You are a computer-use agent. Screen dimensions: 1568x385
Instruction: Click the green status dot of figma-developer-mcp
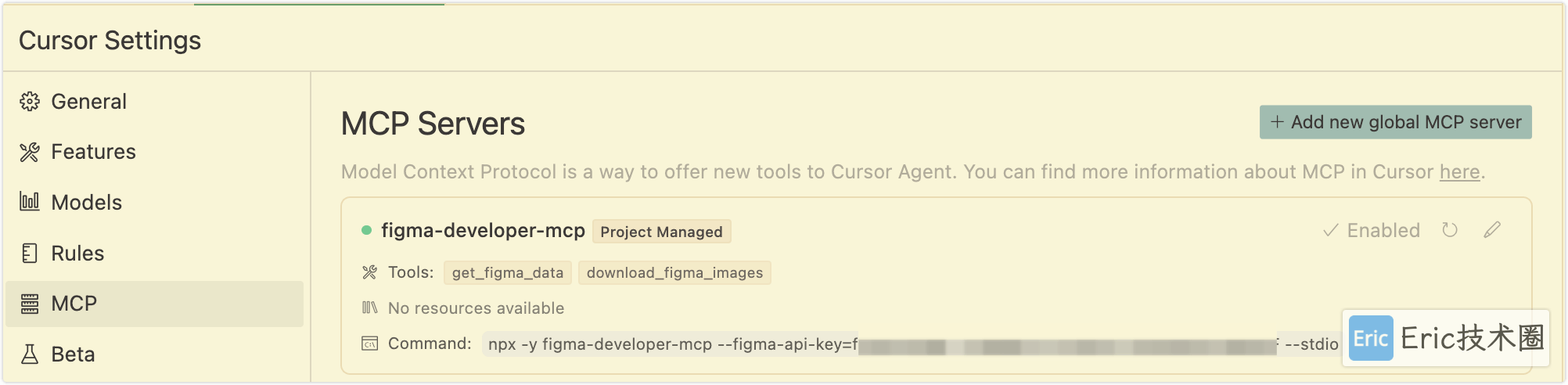[x=366, y=230]
